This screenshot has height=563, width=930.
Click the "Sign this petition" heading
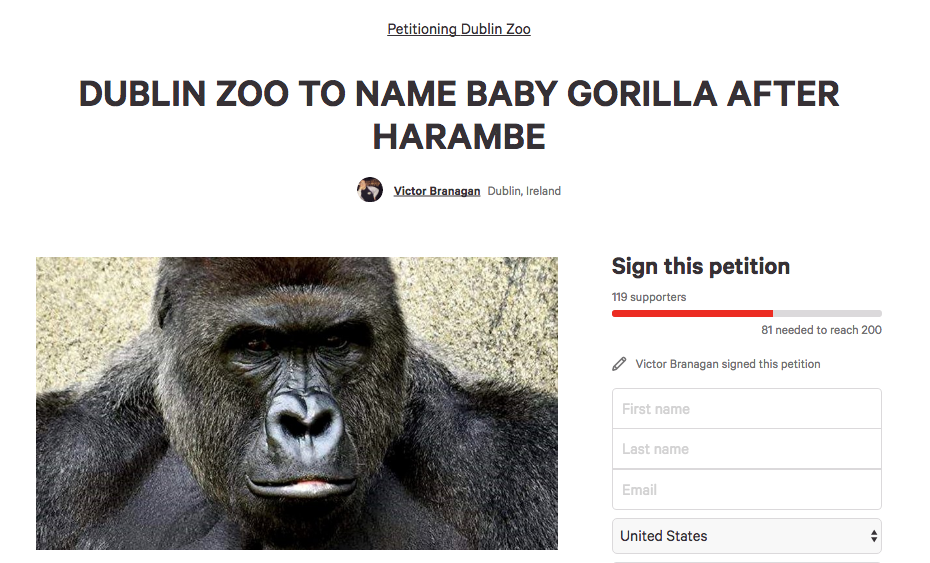701,266
